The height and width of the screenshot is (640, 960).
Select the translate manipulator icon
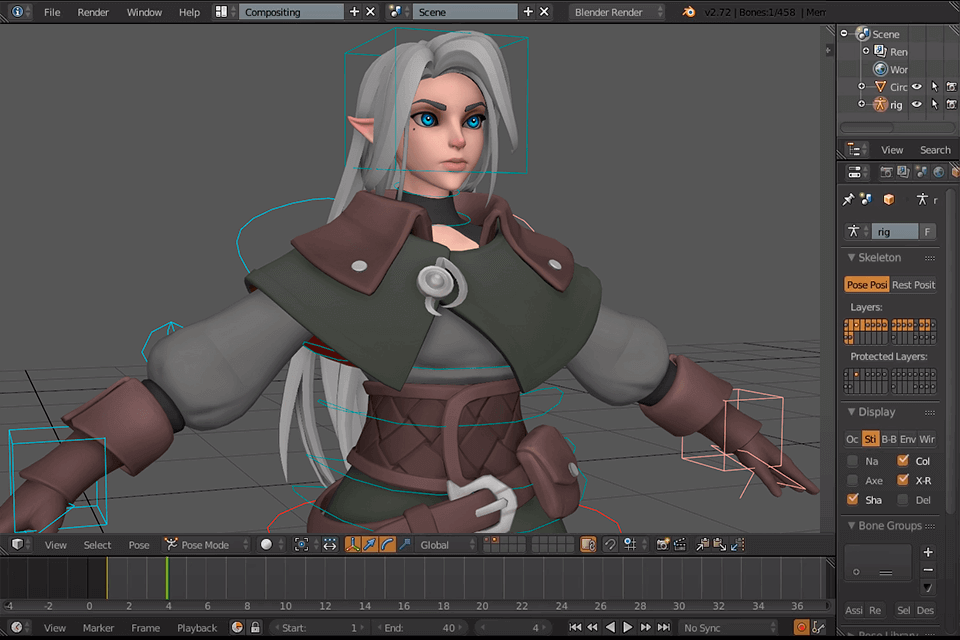pyautogui.click(x=370, y=545)
